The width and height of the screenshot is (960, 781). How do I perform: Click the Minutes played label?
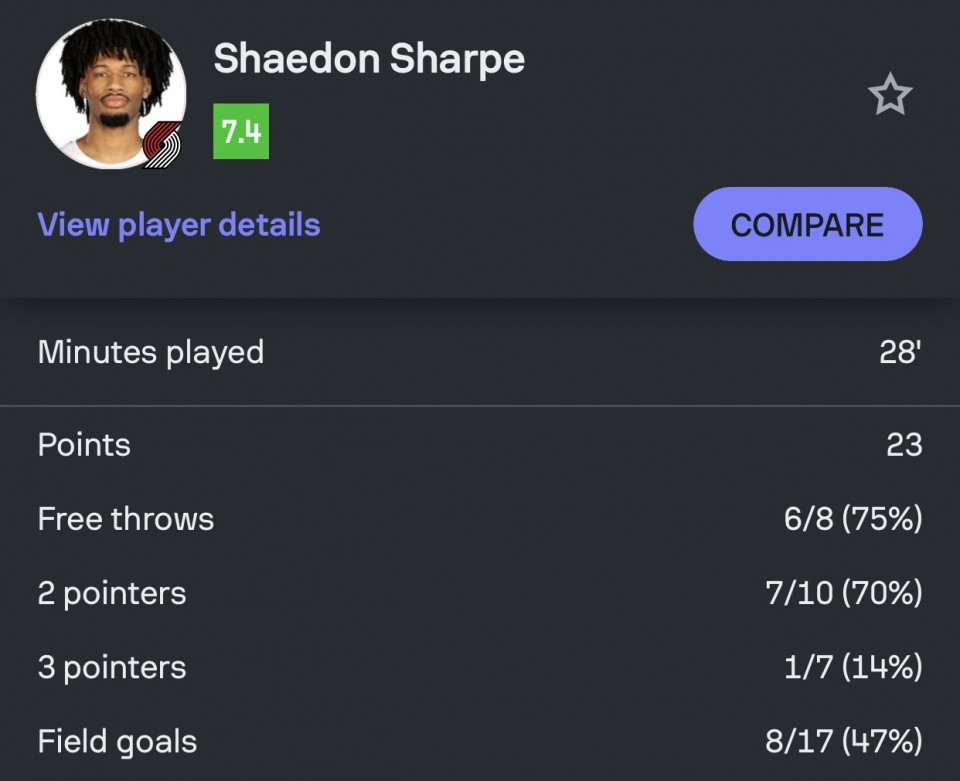[151, 352]
